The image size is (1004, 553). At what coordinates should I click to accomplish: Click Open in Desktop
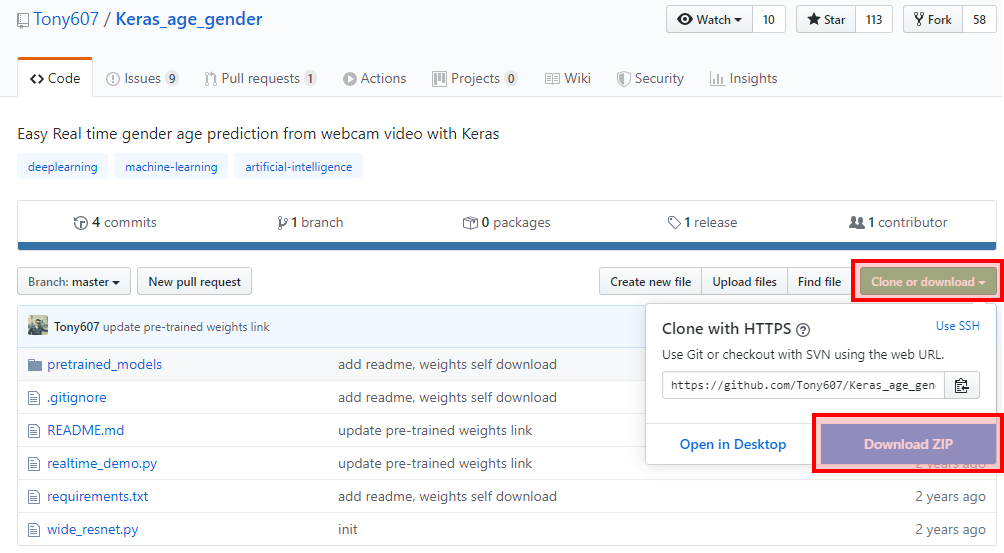[733, 444]
